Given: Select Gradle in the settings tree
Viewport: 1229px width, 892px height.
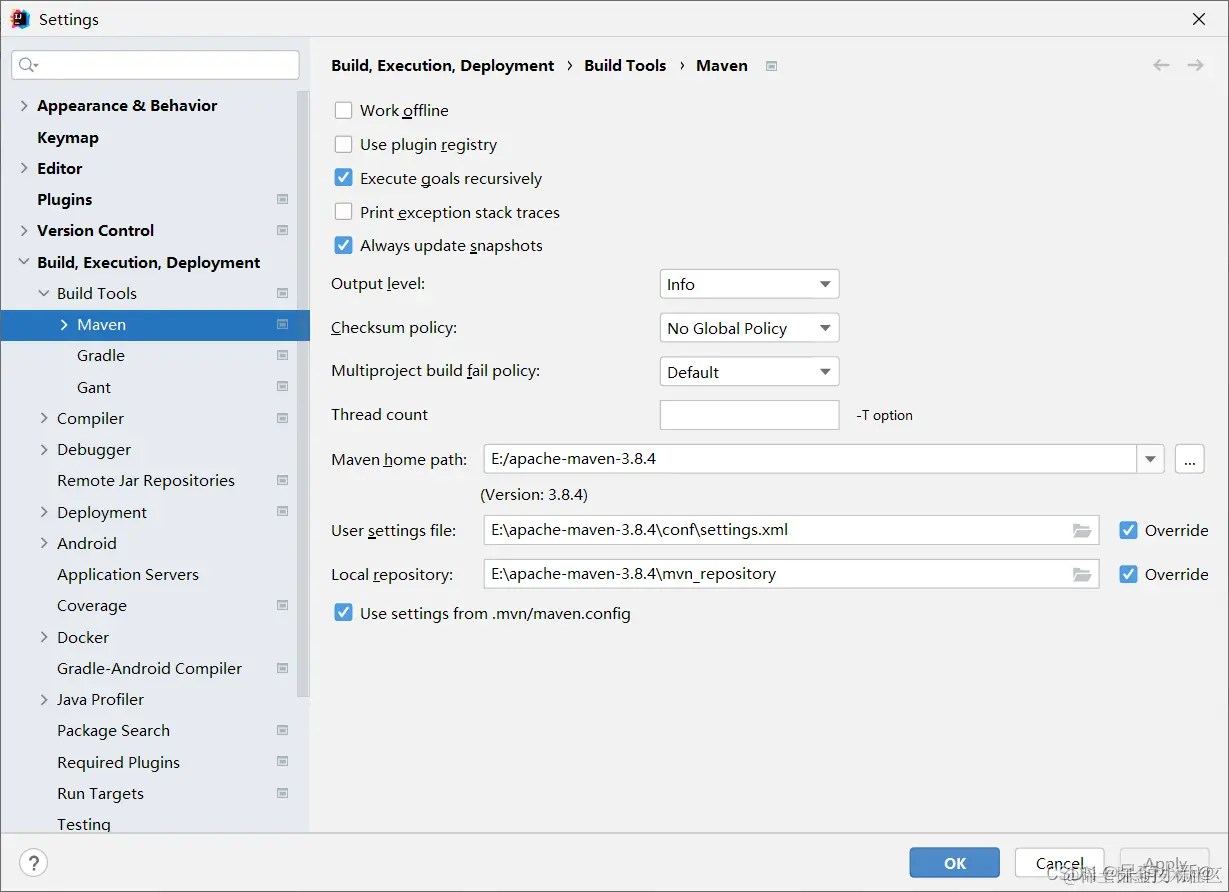Looking at the screenshot, I should (x=101, y=356).
